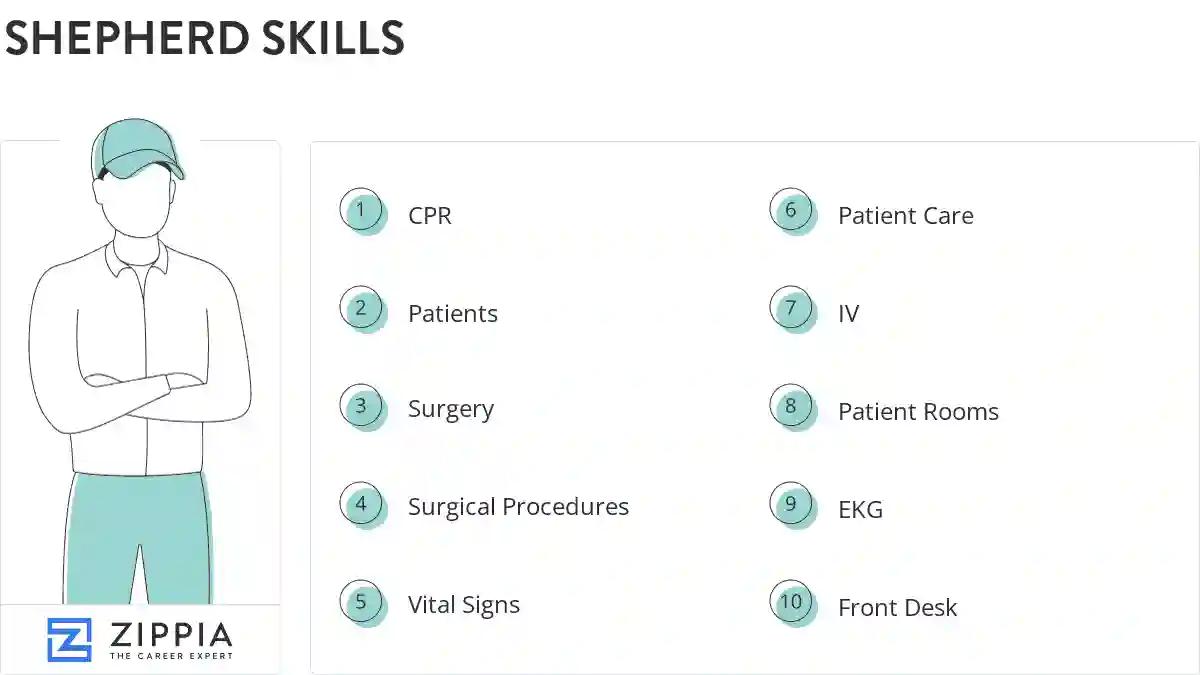The width and height of the screenshot is (1200, 675).
Task: Select the Patients skill text
Action: tap(453, 314)
